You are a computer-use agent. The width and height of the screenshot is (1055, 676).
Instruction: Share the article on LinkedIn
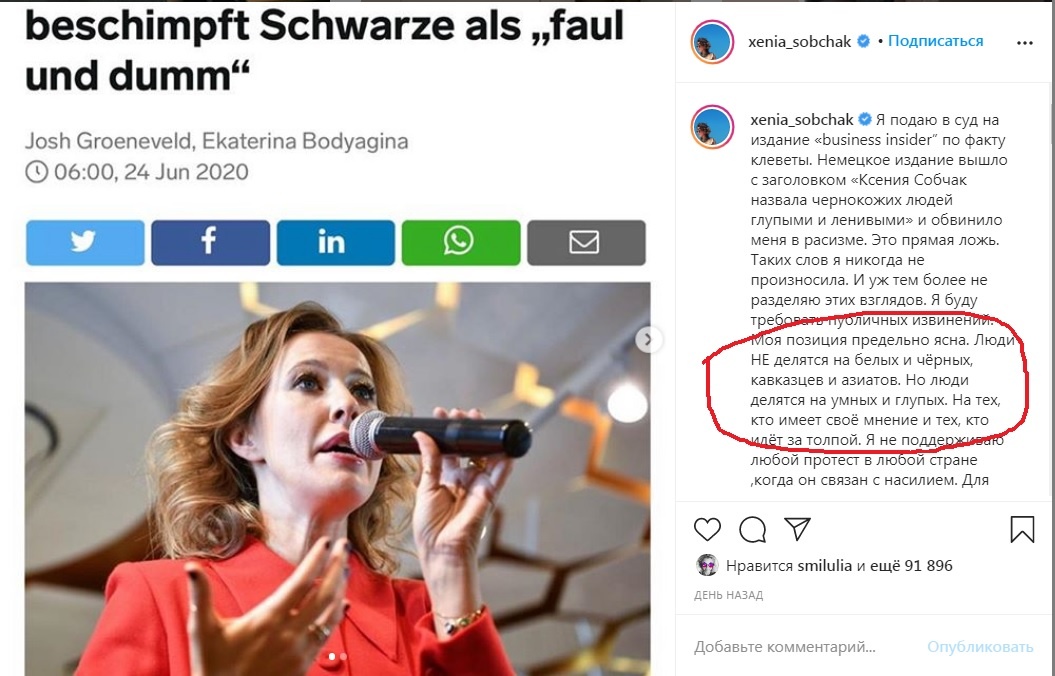tap(335, 242)
